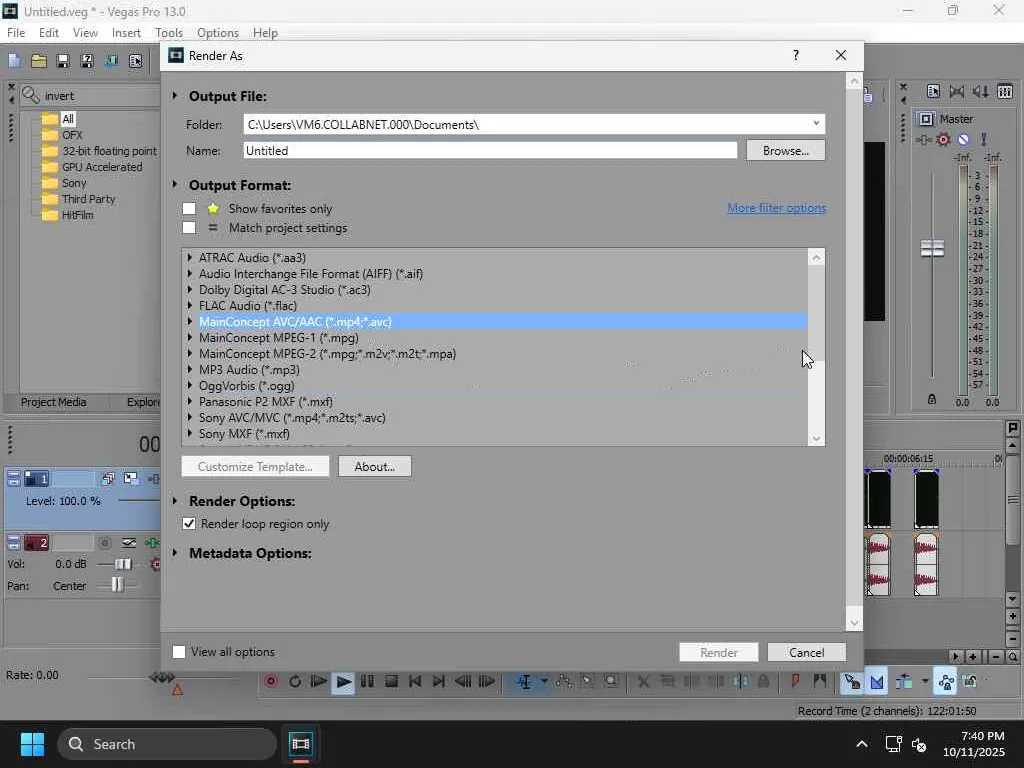Open More filter options link
The image size is (1024, 768).
[x=776, y=208]
